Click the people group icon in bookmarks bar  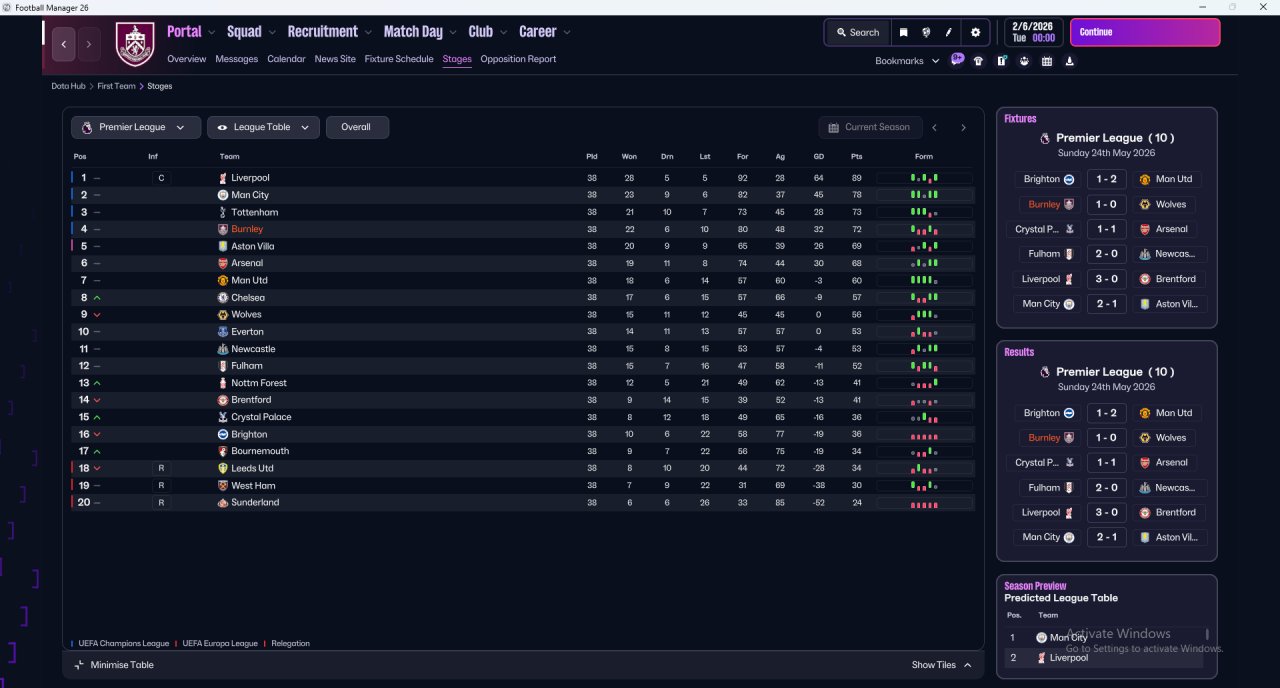click(x=1024, y=61)
